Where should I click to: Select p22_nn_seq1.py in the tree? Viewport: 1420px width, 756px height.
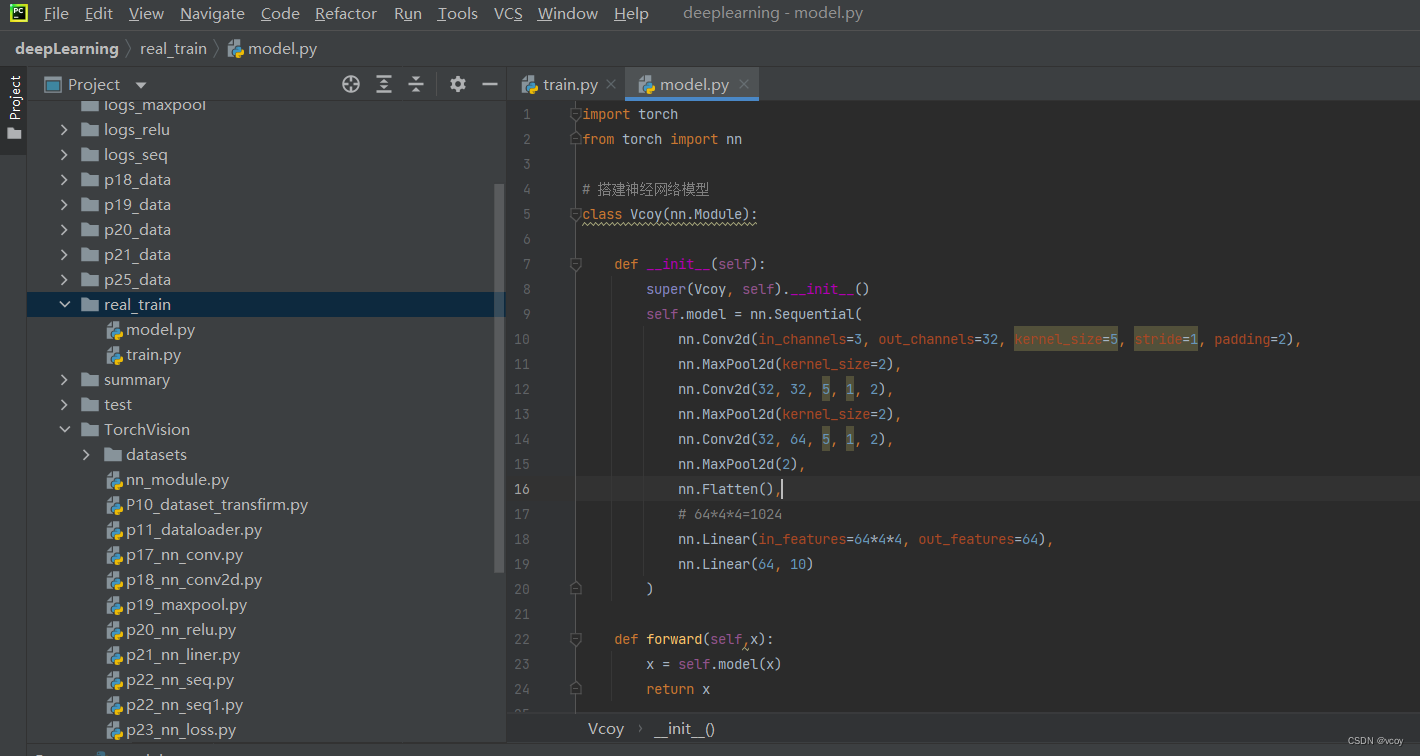point(184,705)
